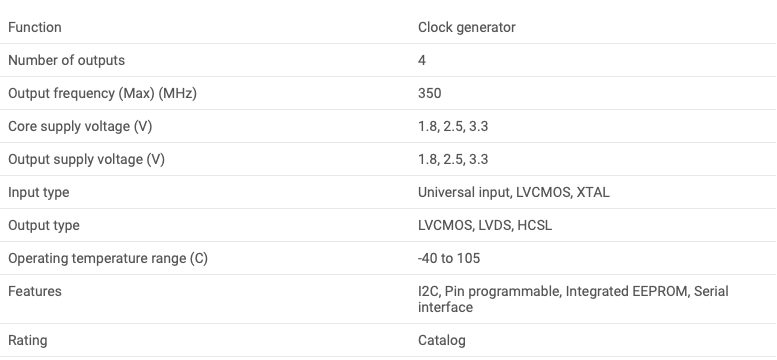The width and height of the screenshot is (777, 360).
Task: Select the number of outputs value 4
Action: 422,60
